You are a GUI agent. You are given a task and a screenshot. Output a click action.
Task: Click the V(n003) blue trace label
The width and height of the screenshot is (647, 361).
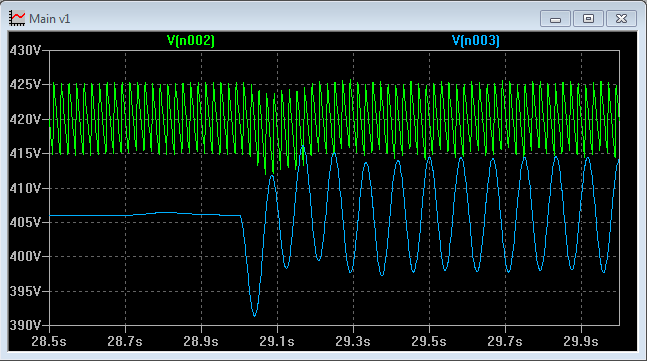(x=475, y=40)
